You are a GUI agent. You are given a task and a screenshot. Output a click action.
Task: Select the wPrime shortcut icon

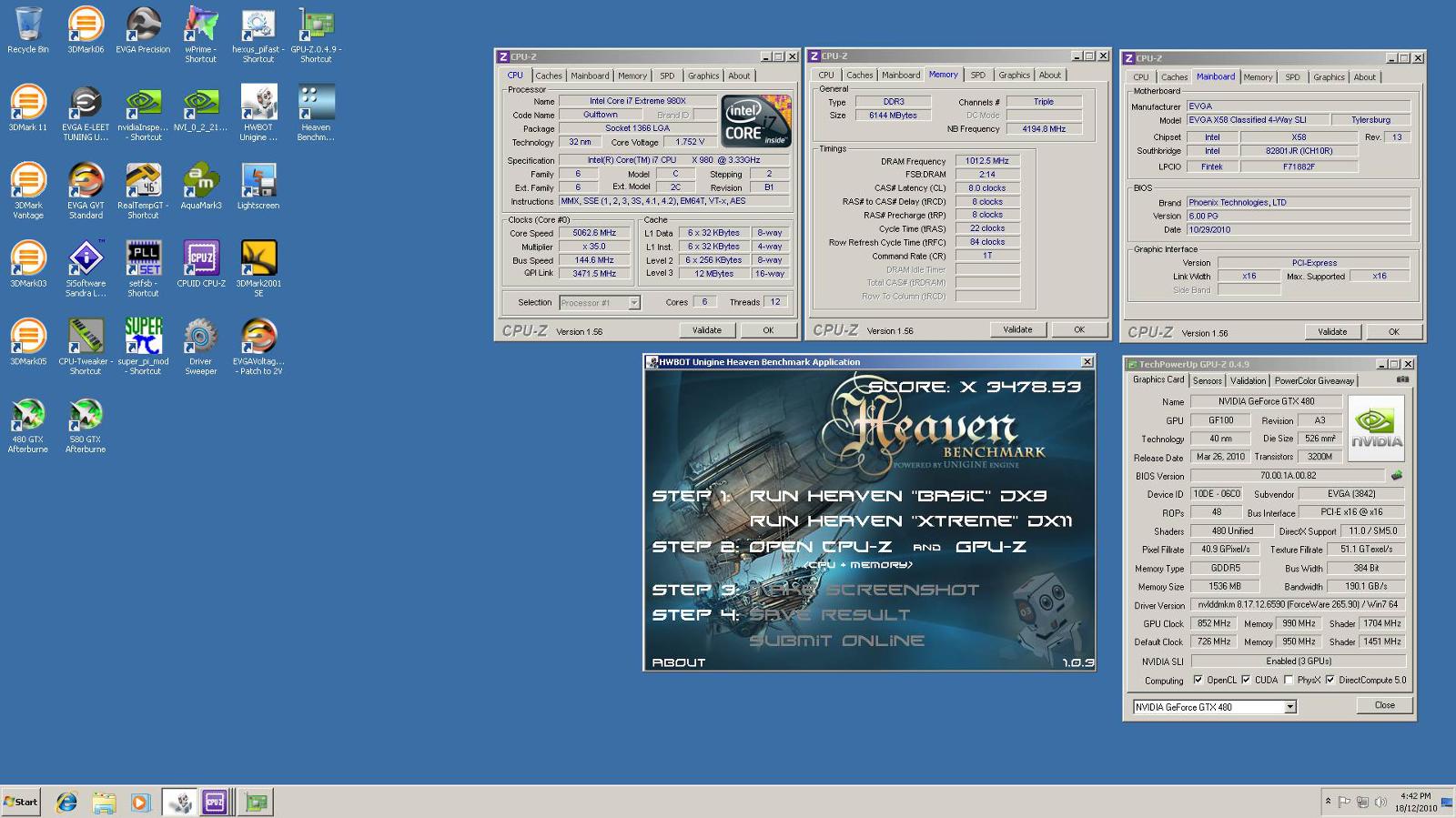(200, 35)
